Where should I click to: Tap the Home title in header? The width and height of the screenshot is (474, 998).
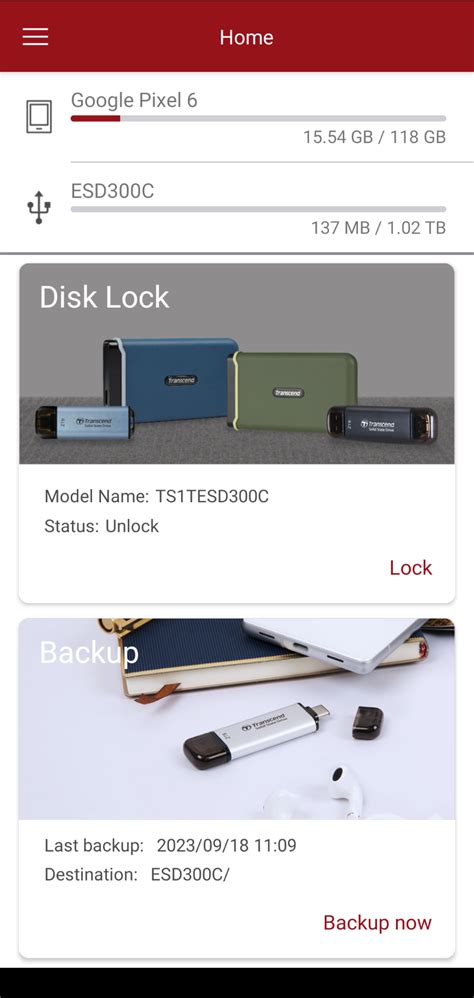click(246, 37)
